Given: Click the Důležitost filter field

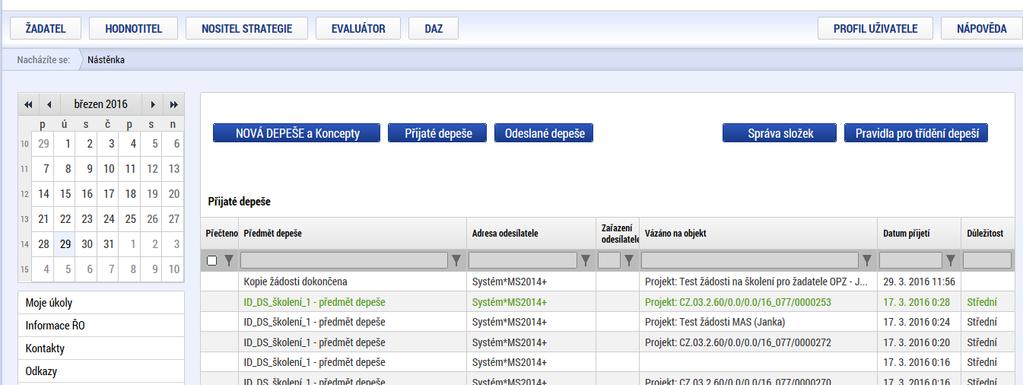Looking at the screenshot, I should 988,261.
